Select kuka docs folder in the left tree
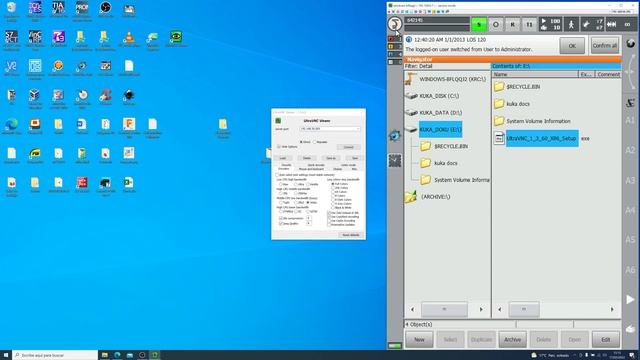 coord(445,163)
